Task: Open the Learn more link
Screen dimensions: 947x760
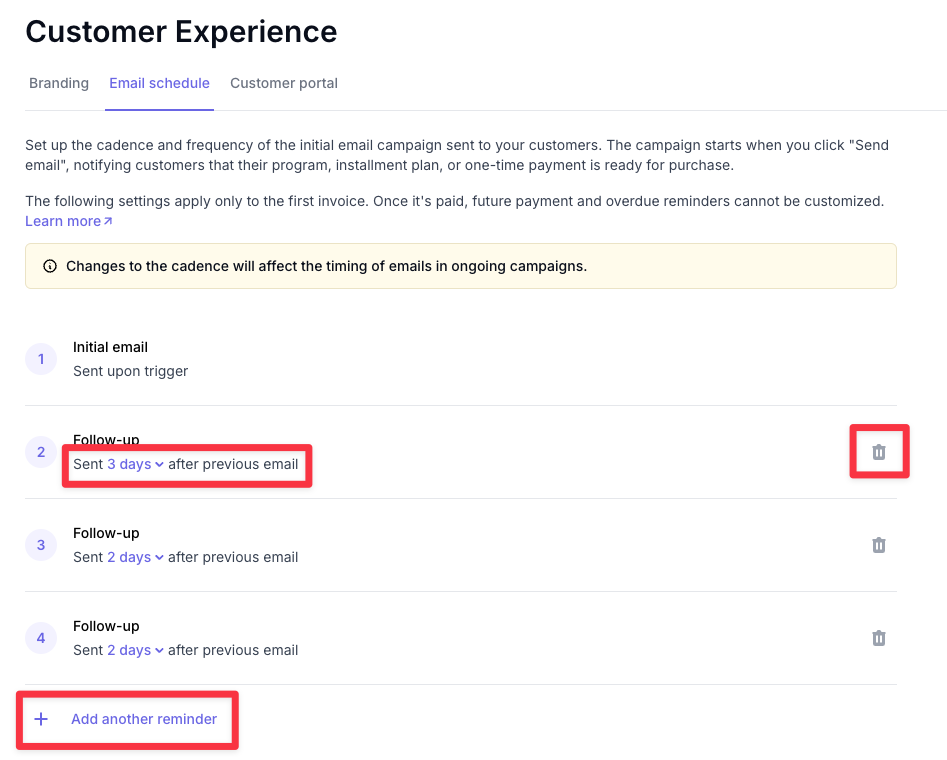Action: (69, 221)
